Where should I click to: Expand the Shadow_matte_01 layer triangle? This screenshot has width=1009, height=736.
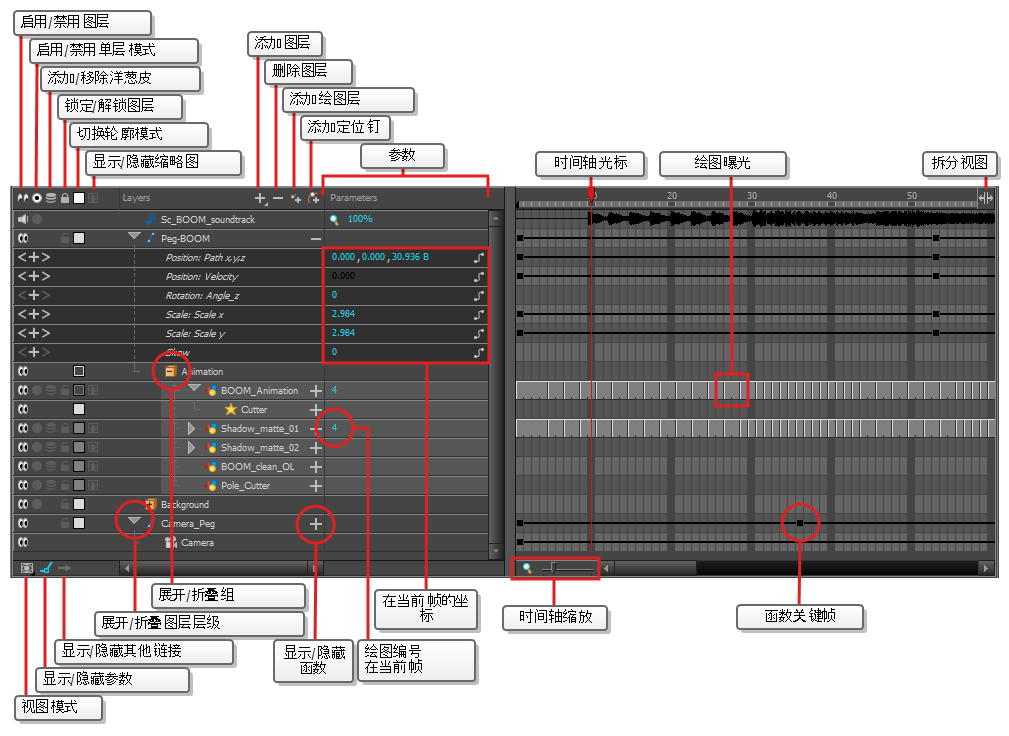click(192, 429)
